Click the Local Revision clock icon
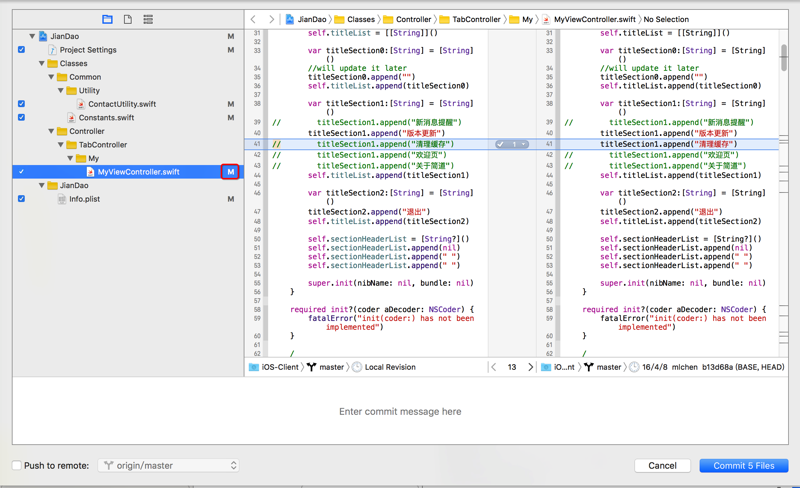 coord(357,367)
